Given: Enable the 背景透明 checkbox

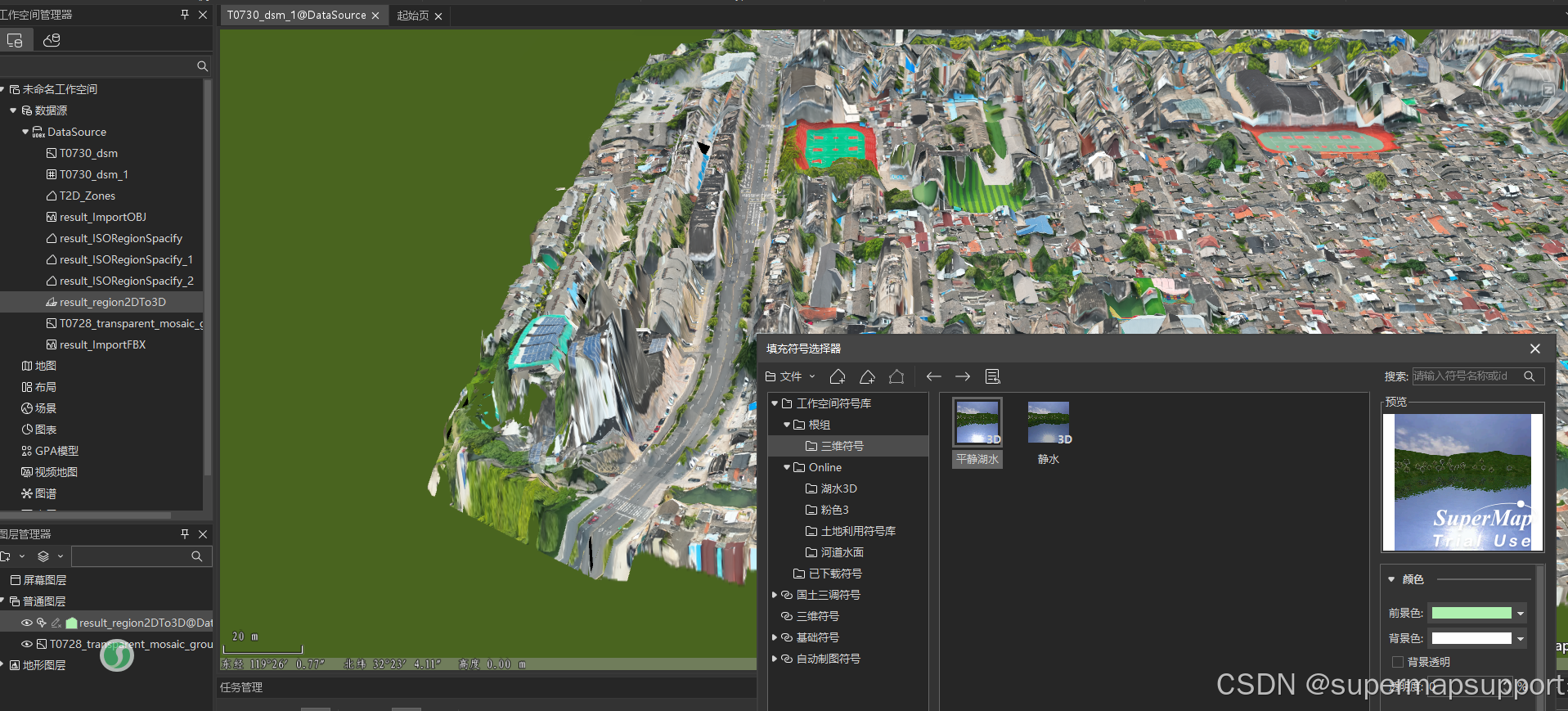Looking at the screenshot, I should [1398, 662].
